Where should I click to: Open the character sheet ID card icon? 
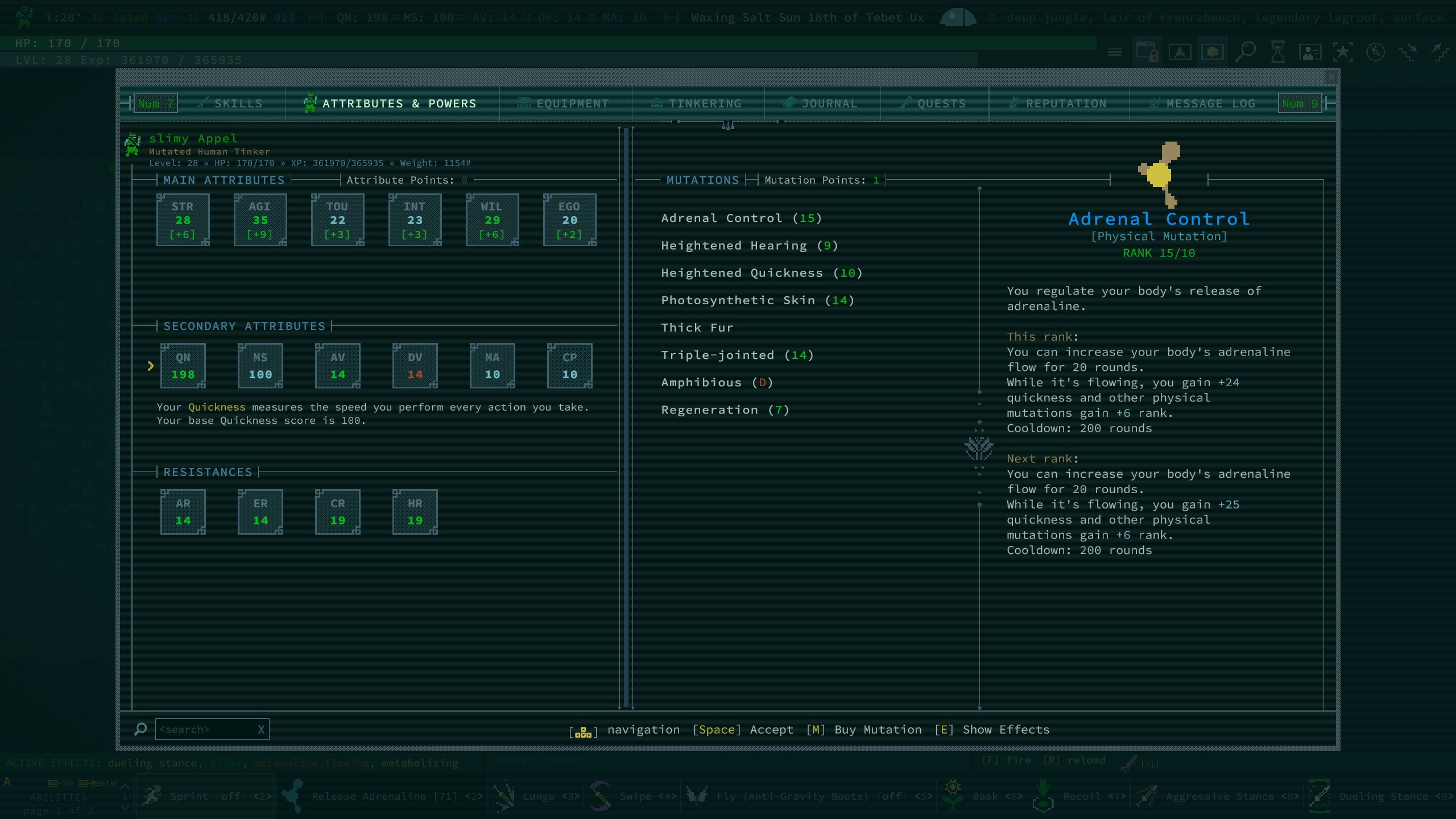pos(1310,52)
